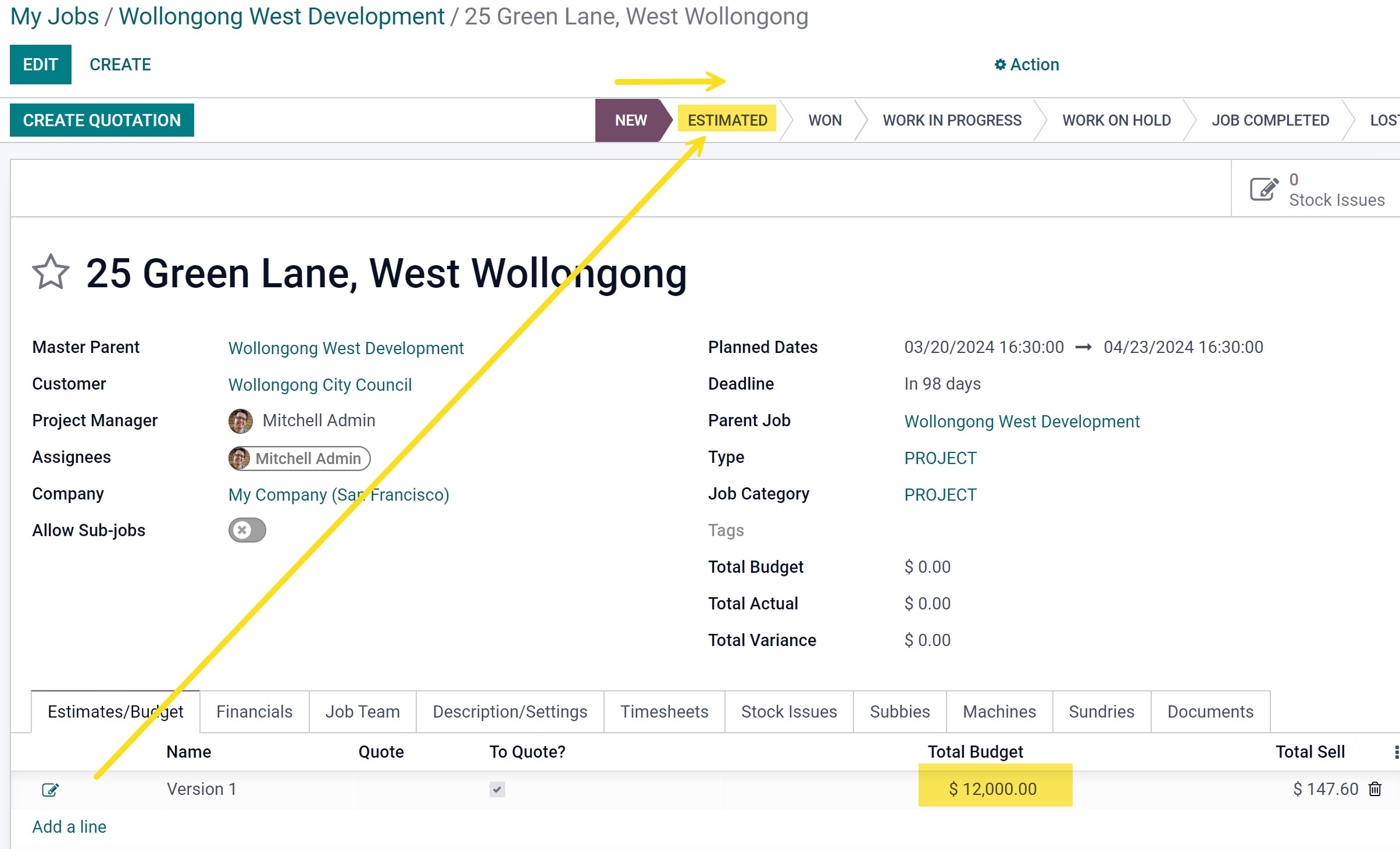This screenshot has width=1400, height=849.
Task: Delete the Version 1 estimate line
Action: coord(1375,789)
